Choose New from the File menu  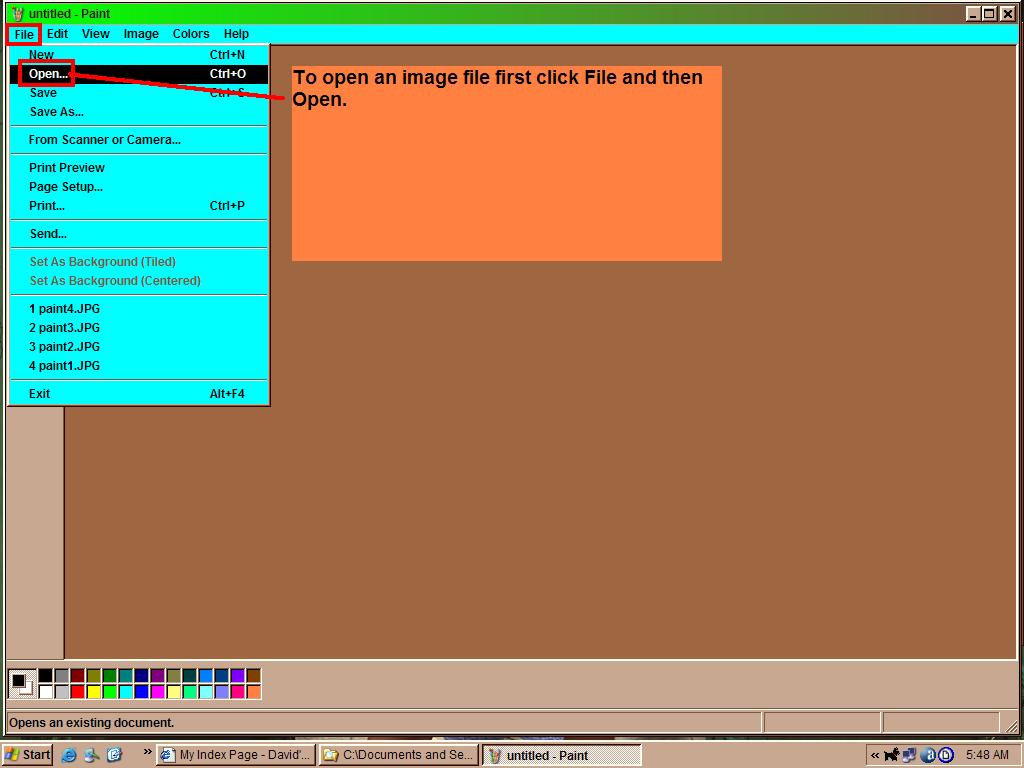[138, 55]
